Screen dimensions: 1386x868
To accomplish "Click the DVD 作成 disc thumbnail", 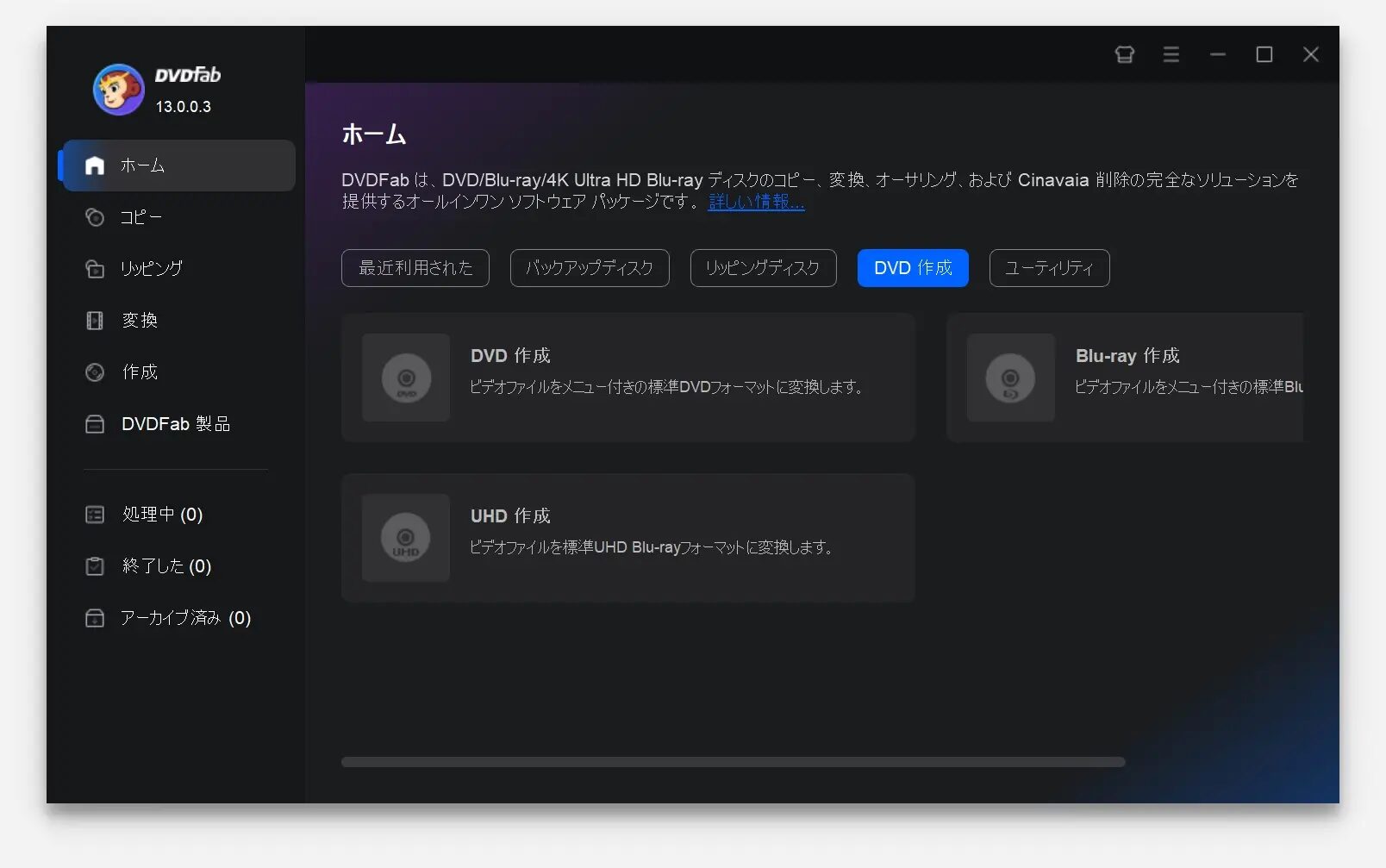I will point(406,378).
